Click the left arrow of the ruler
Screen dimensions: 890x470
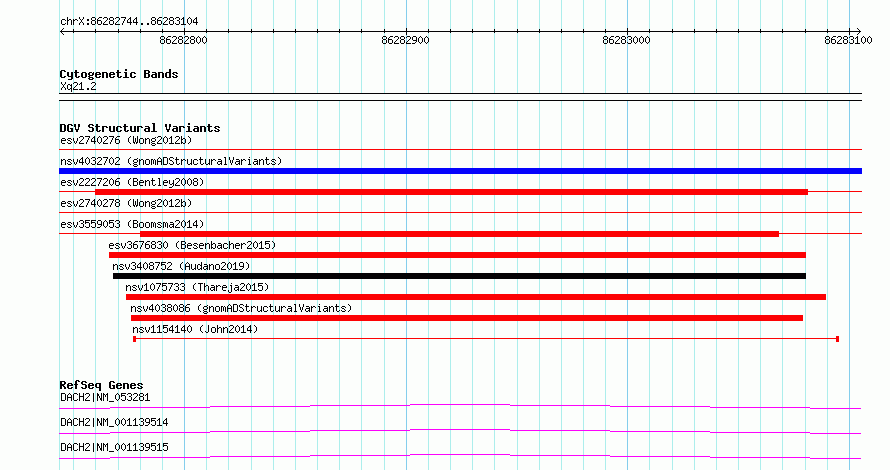pyautogui.click(x=62, y=32)
